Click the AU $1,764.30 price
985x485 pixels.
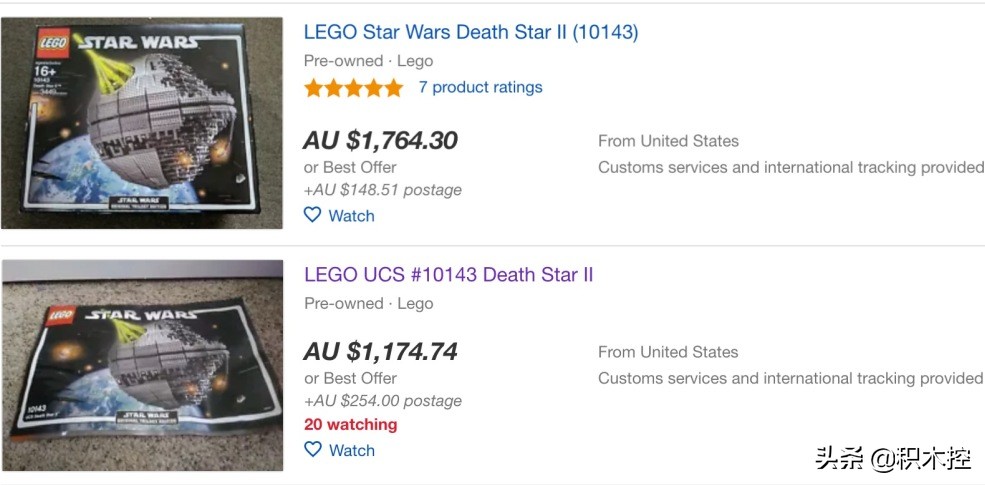tap(381, 141)
